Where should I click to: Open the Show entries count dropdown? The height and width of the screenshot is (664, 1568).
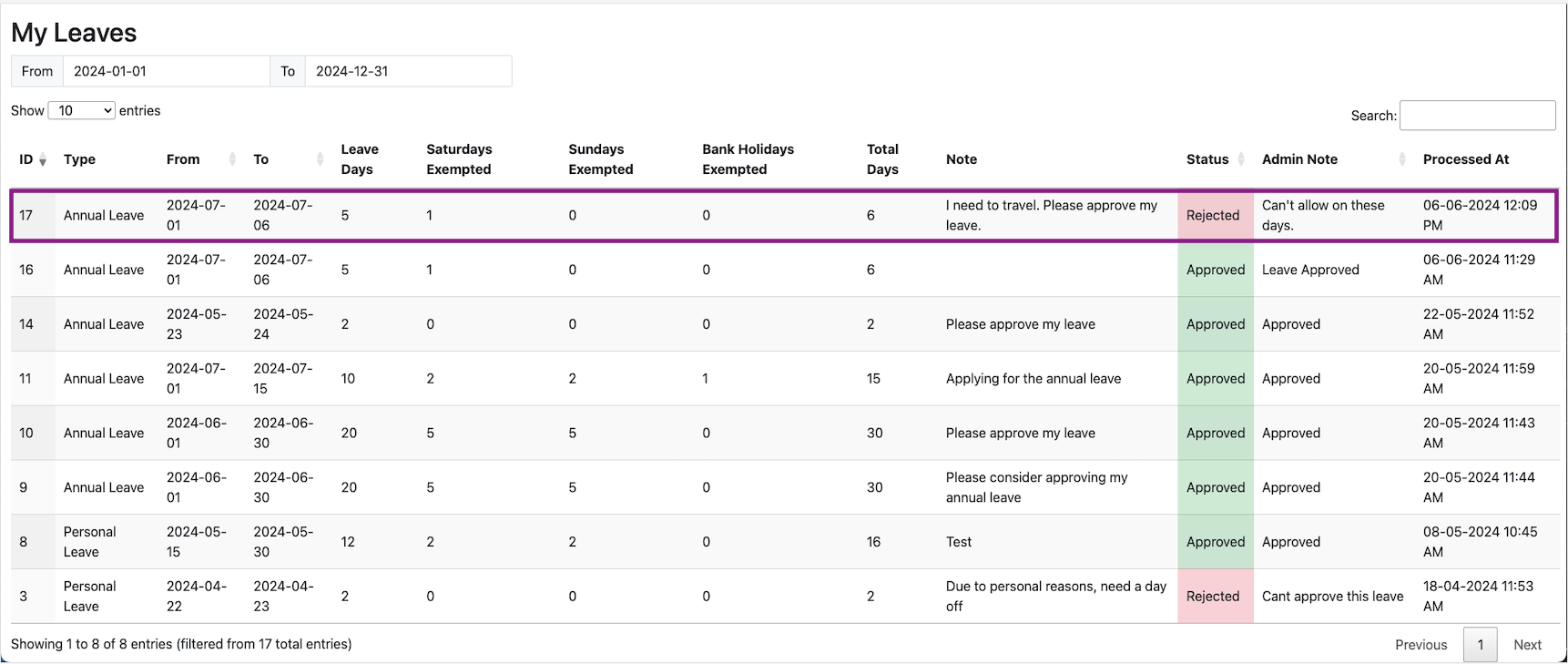(x=81, y=110)
